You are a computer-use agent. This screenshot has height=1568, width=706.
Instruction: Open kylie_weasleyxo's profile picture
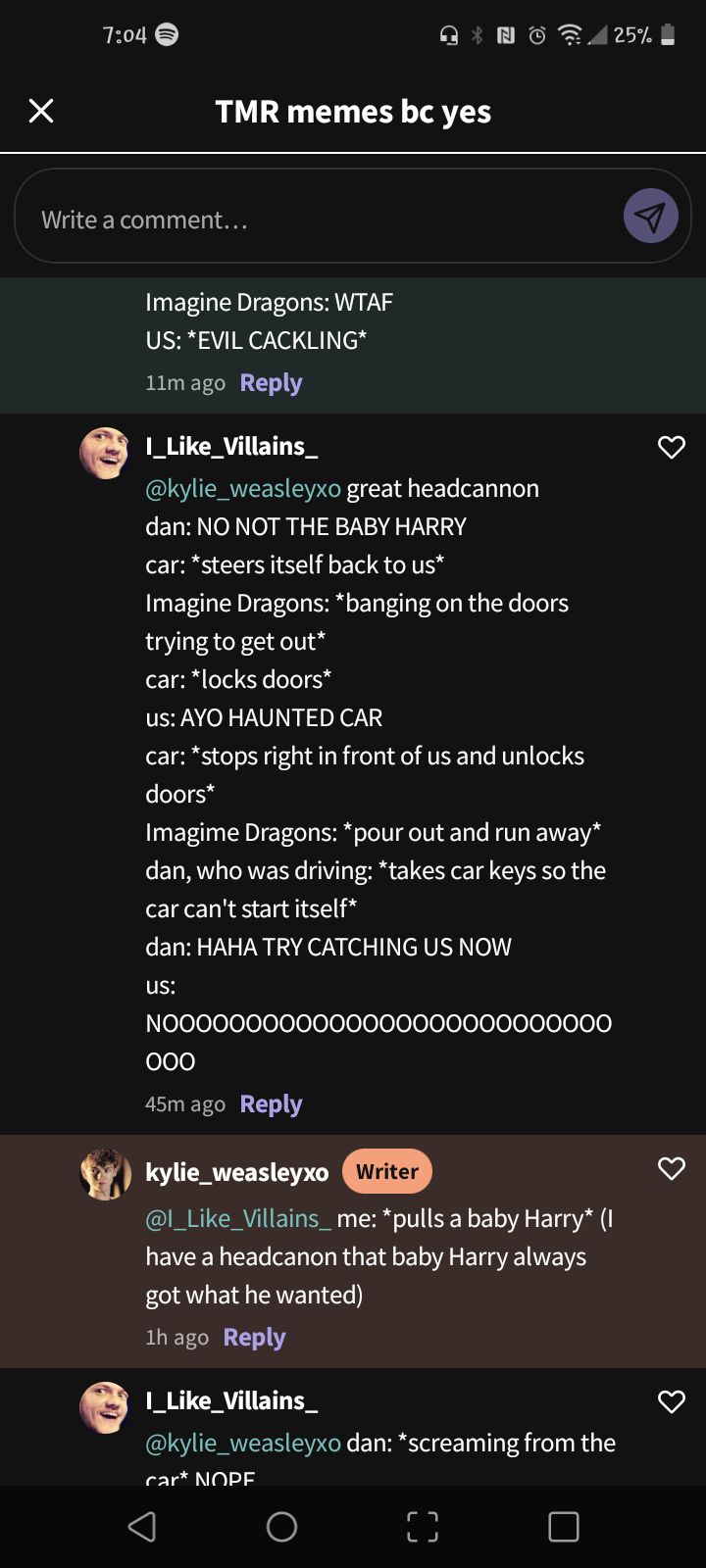pos(105,1174)
